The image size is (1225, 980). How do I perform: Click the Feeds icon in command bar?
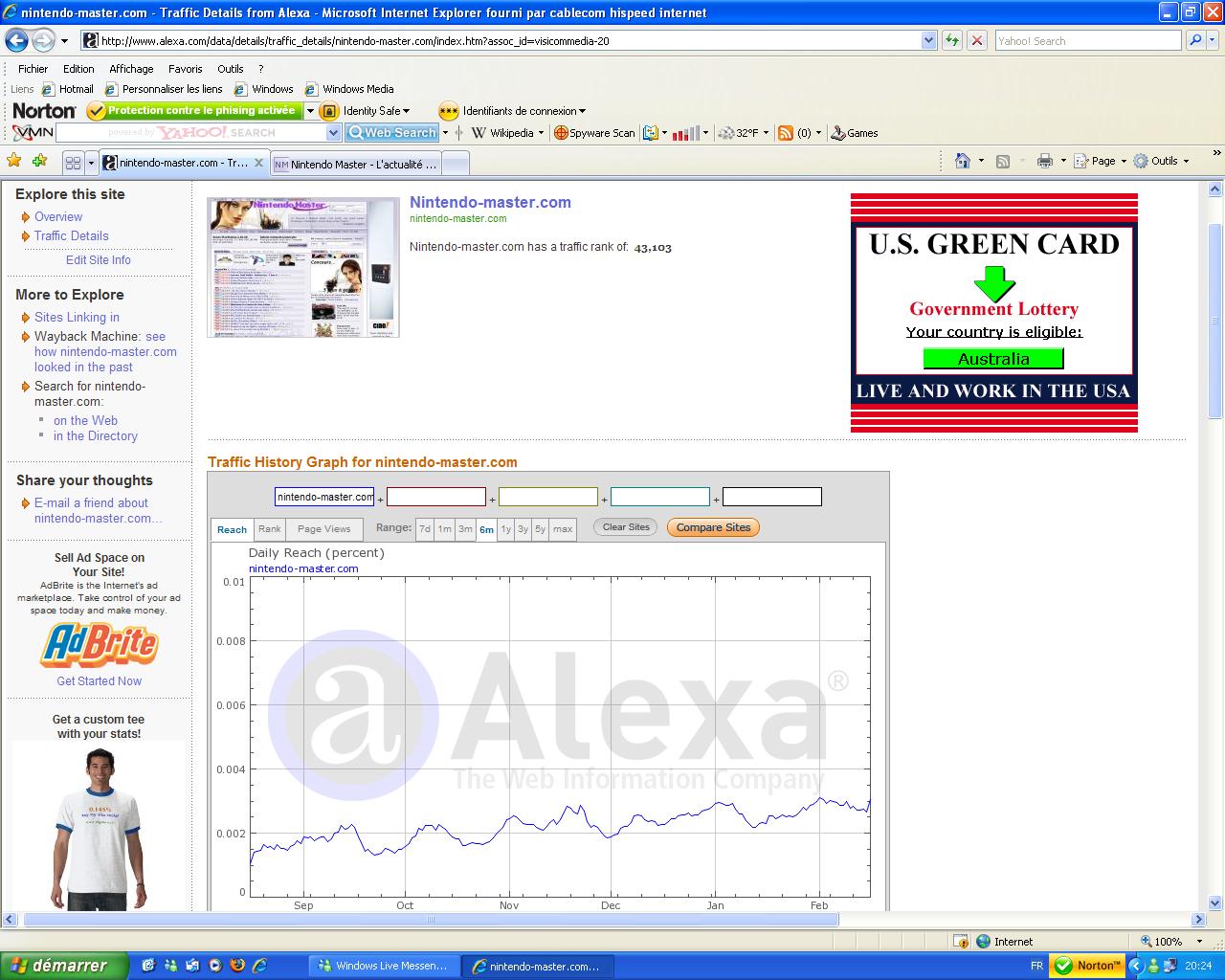[1003, 161]
